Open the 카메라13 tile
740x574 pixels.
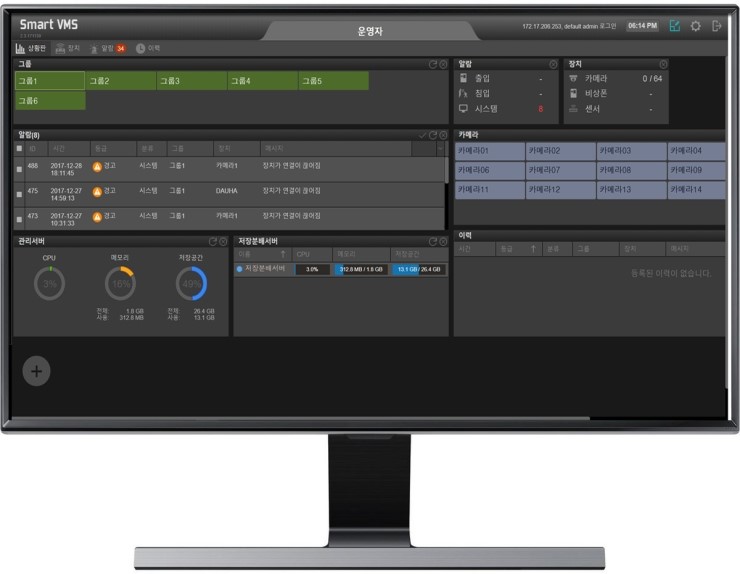(631, 189)
